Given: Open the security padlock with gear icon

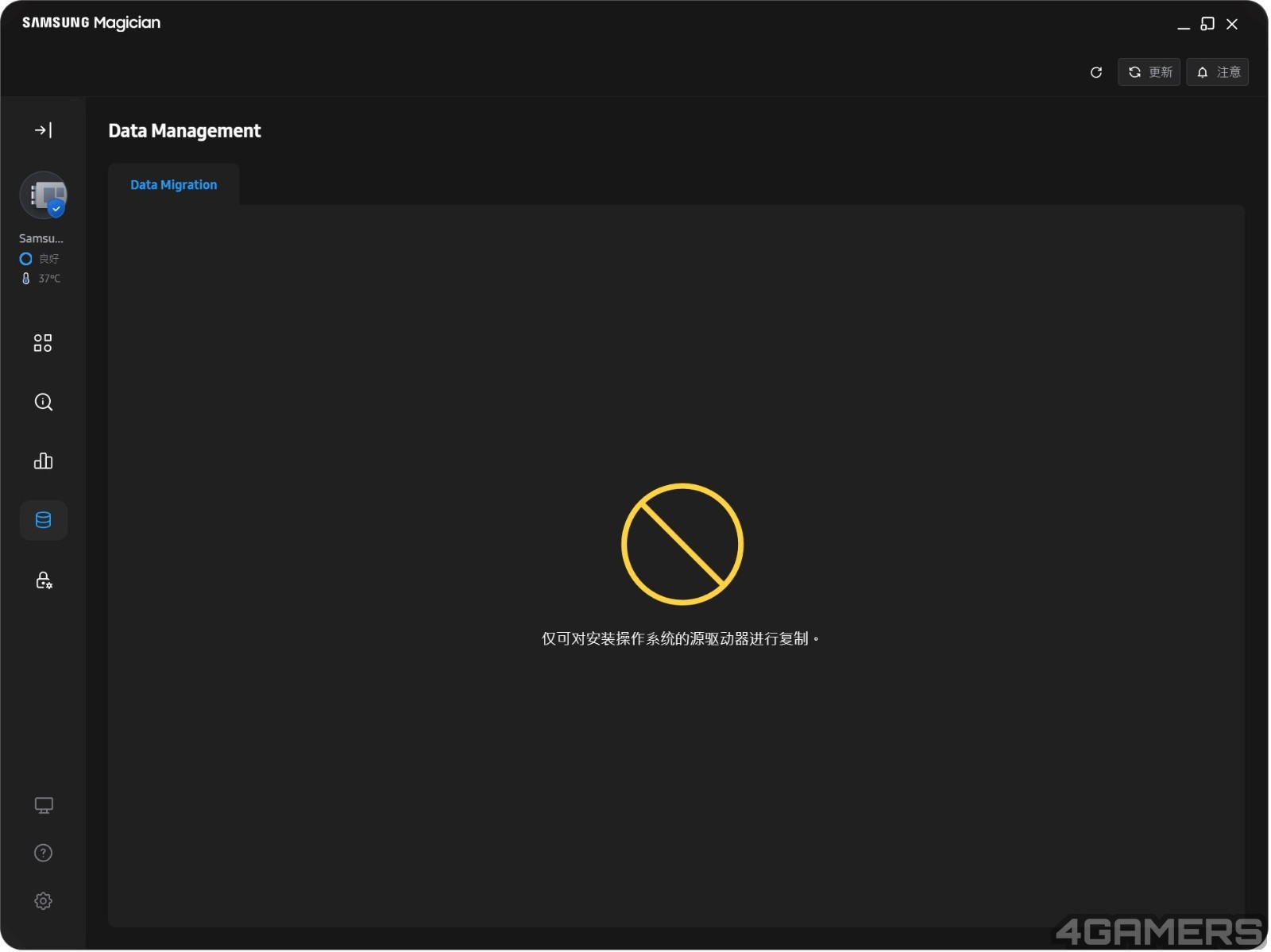Looking at the screenshot, I should point(43,580).
